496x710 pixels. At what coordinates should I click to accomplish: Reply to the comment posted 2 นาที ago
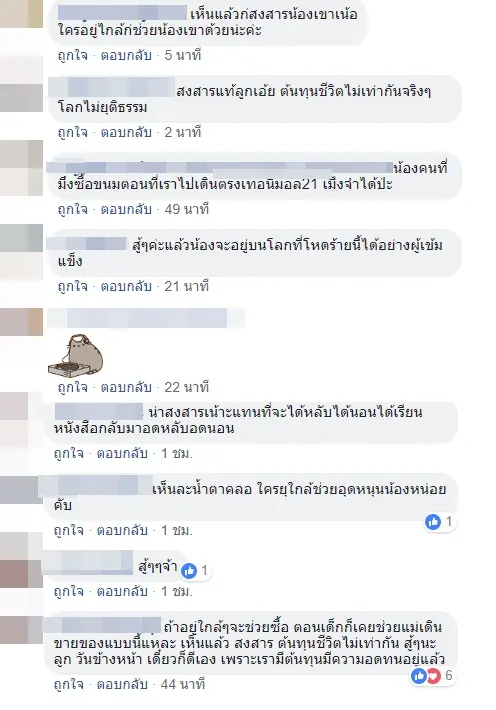pyautogui.click(x=126, y=132)
